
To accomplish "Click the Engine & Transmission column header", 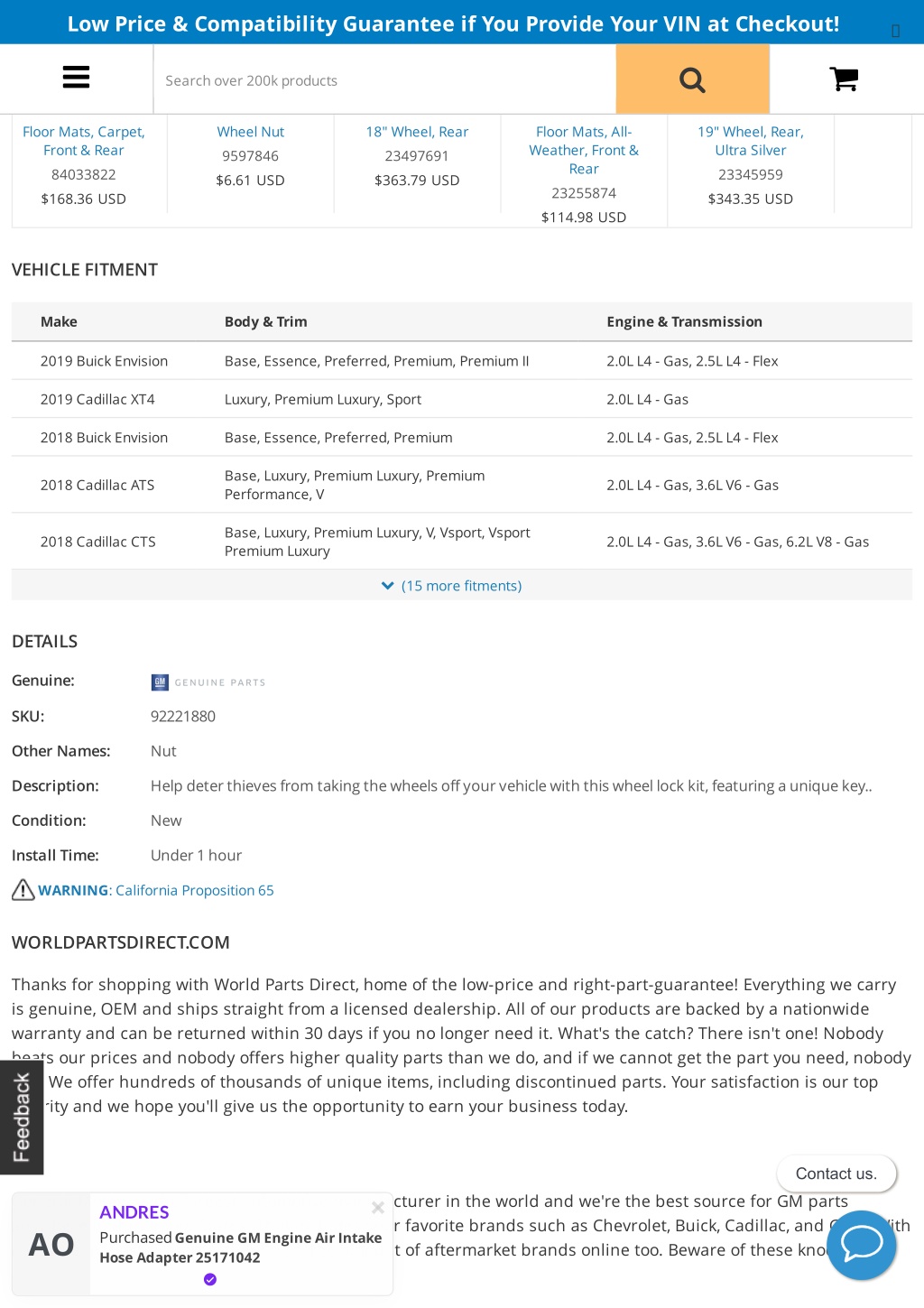I will pos(684,321).
